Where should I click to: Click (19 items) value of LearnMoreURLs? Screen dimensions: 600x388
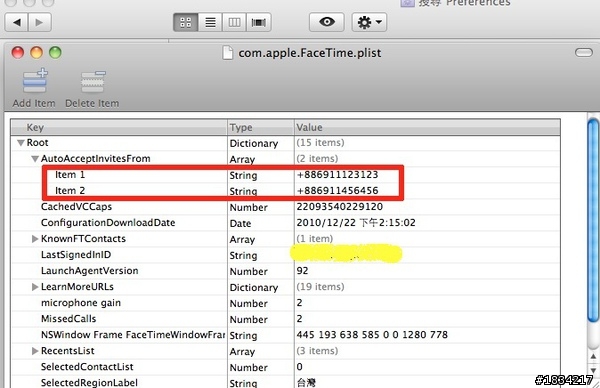click(x=320, y=287)
